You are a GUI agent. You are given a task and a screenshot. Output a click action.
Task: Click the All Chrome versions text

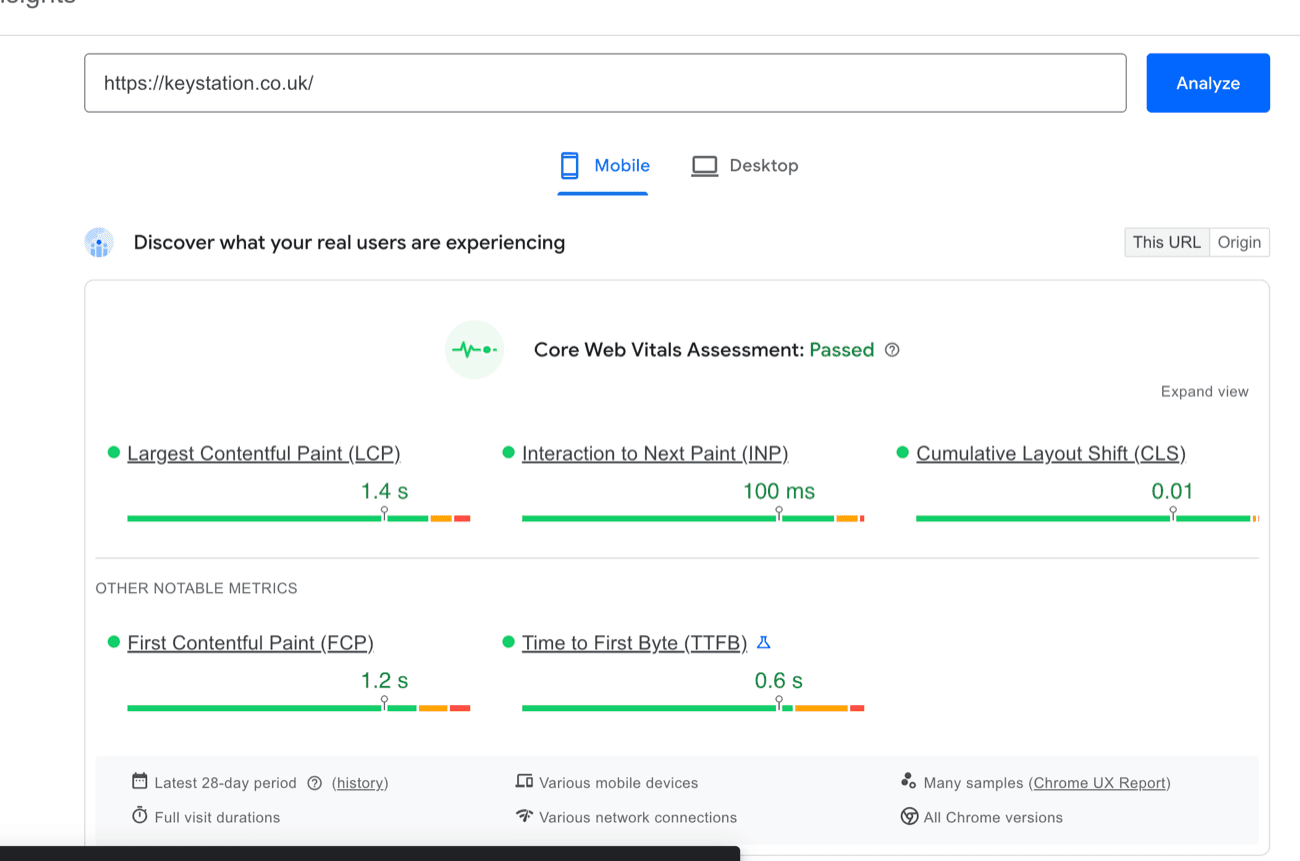[x=993, y=817]
